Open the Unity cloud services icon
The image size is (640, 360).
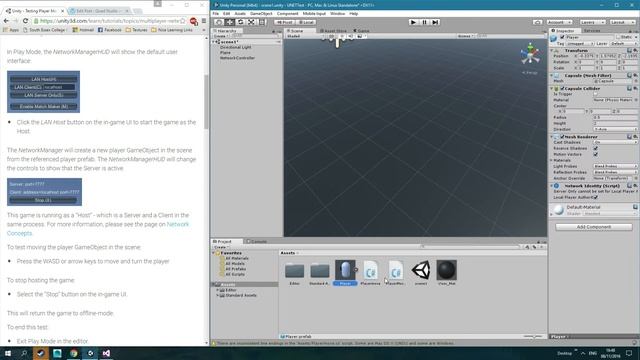(538, 22)
